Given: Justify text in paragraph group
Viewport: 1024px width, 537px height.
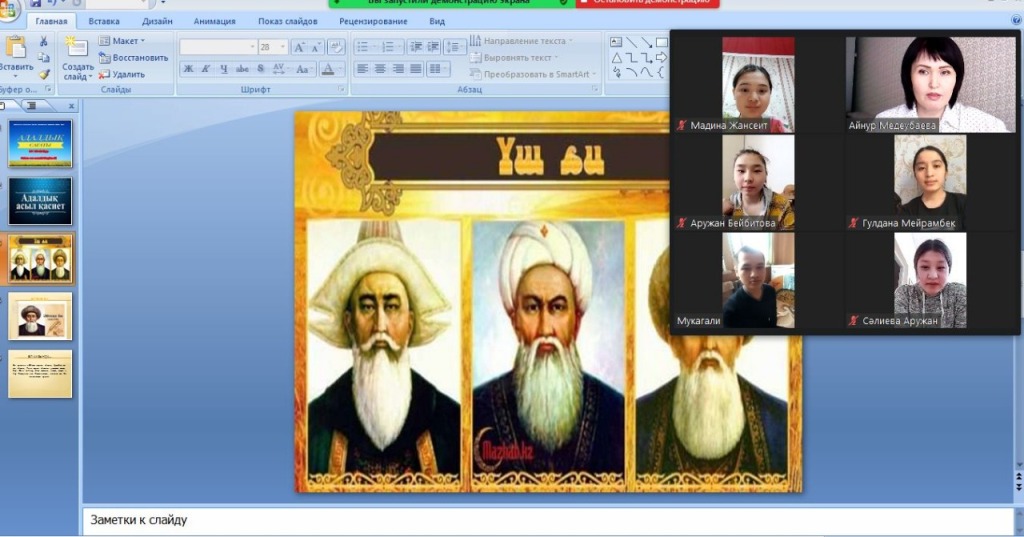Looking at the screenshot, I should click(415, 69).
